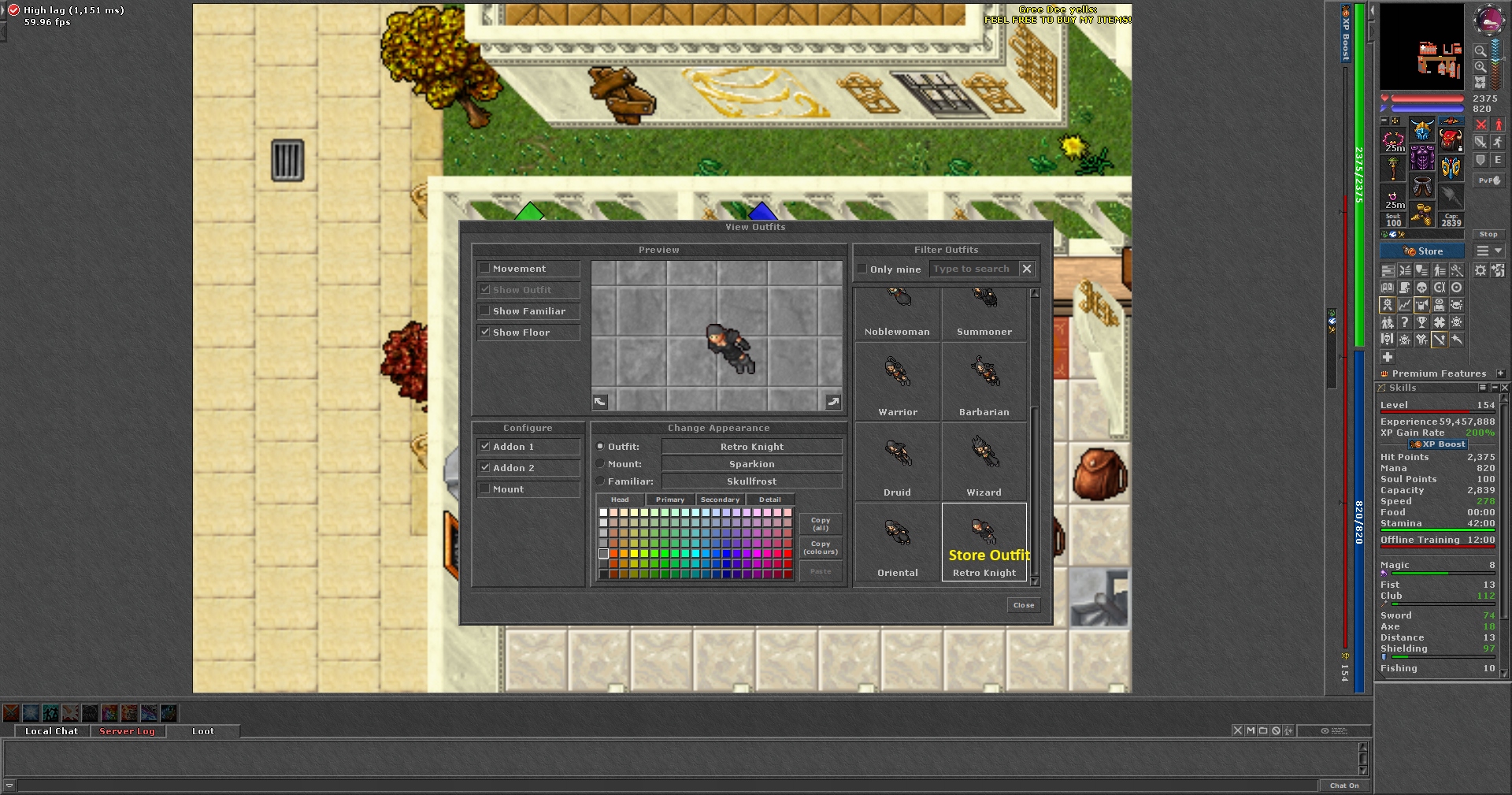Screen dimensions: 1512x795
Task: Rotate preview character left
Action: 600,402
